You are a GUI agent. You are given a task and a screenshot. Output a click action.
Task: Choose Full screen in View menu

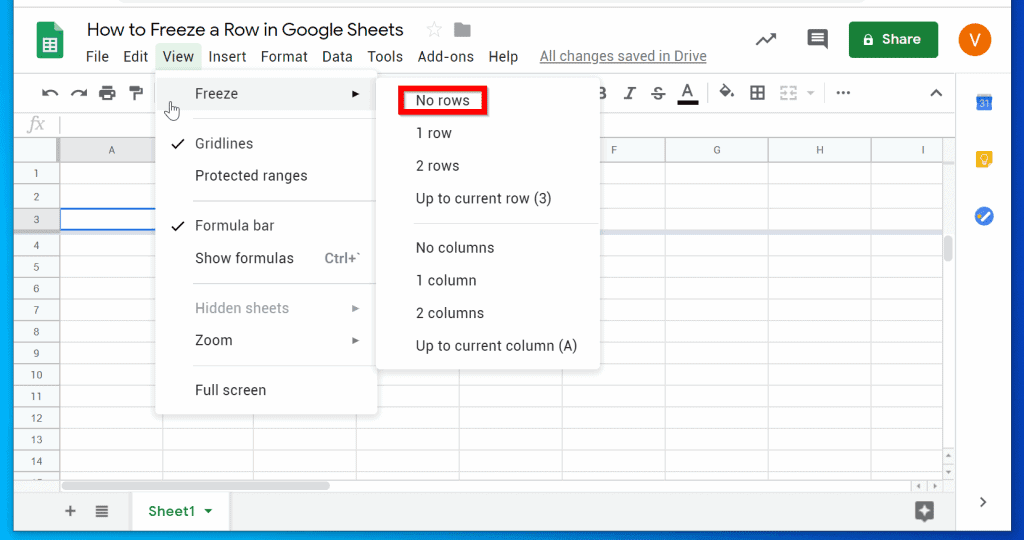point(266,390)
